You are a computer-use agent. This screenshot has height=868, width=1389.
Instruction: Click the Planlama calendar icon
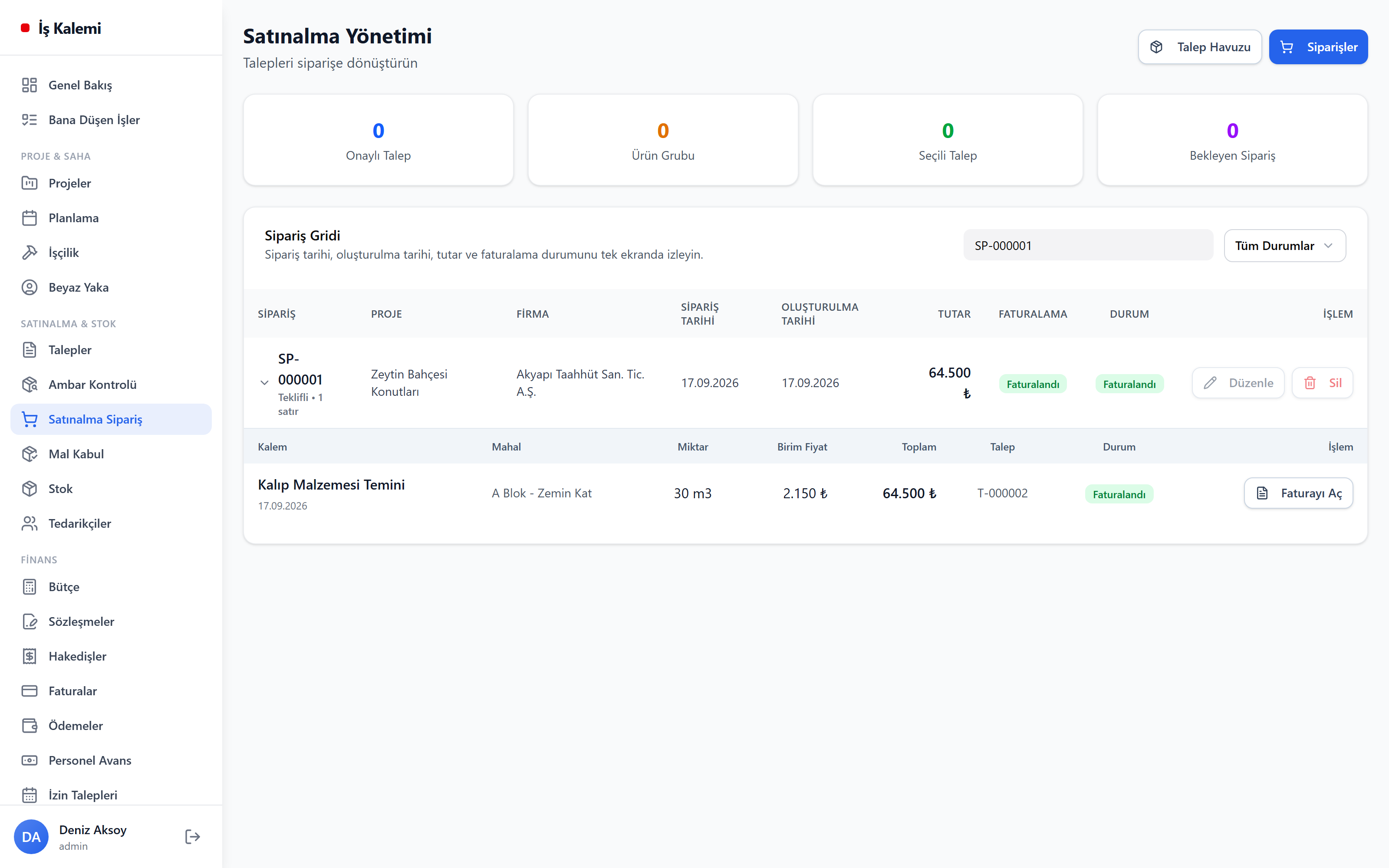tap(29, 218)
